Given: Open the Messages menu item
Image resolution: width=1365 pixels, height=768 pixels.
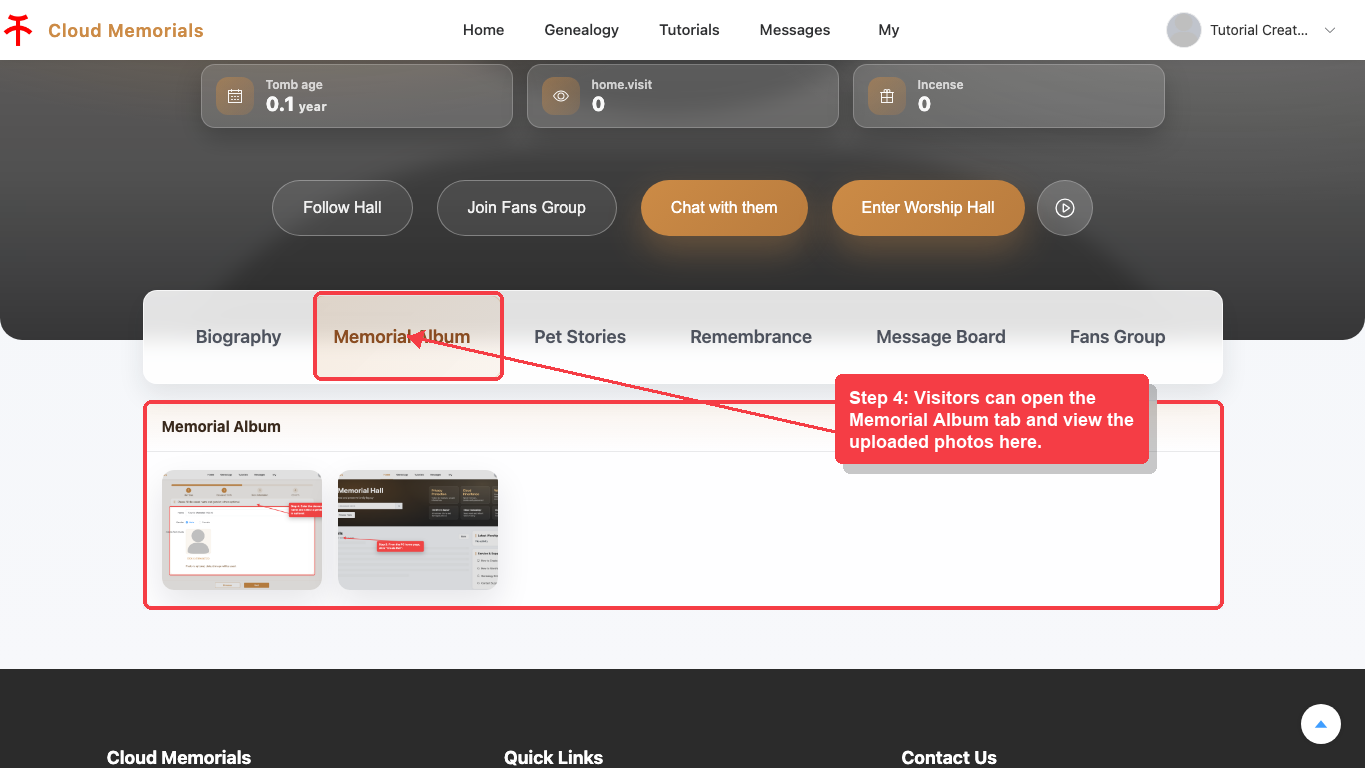Looking at the screenshot, I should (x=795, y=30).
